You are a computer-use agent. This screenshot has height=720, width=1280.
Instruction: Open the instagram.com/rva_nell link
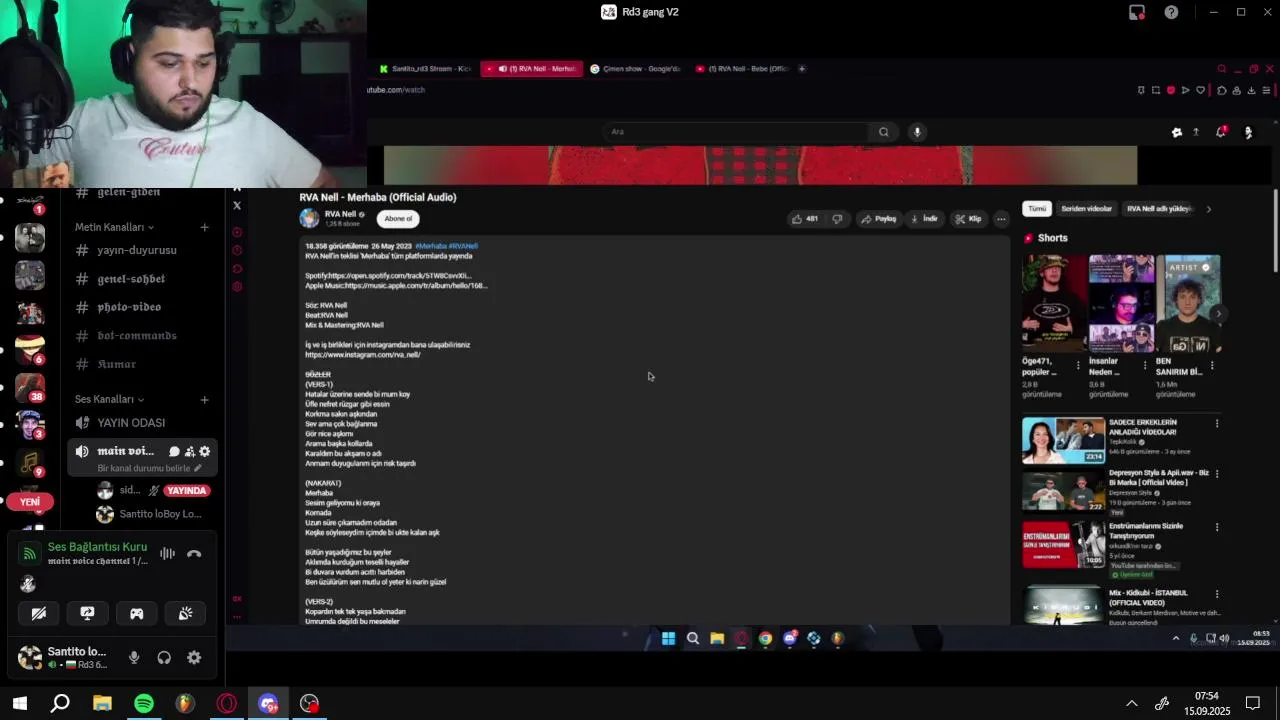[363, 355]
